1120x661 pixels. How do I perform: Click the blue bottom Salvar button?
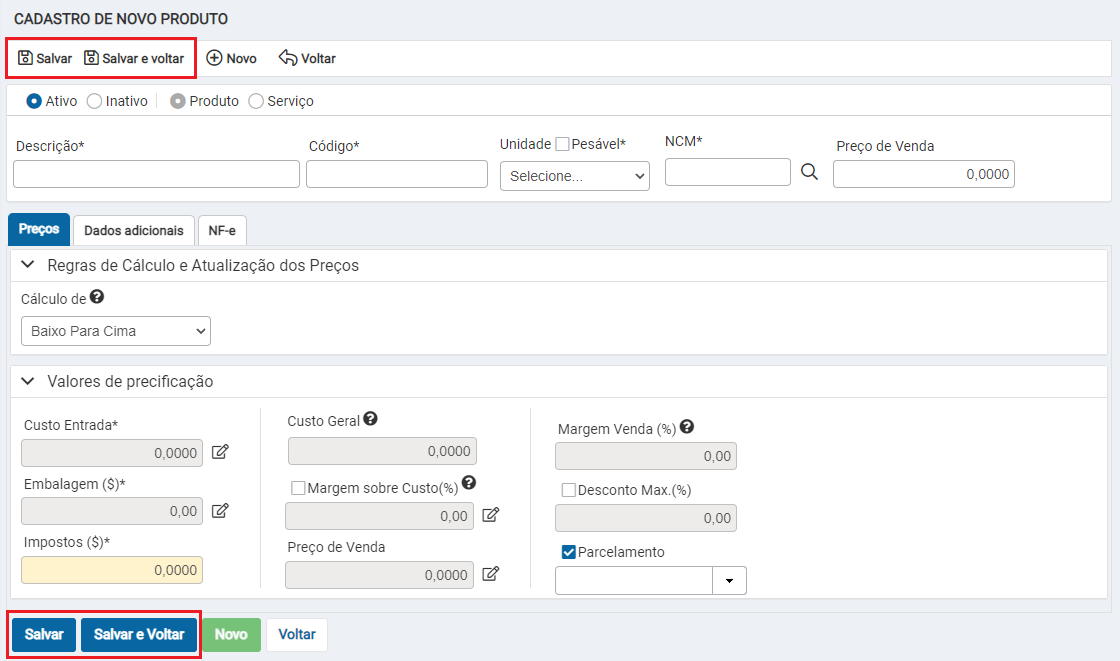44,635
